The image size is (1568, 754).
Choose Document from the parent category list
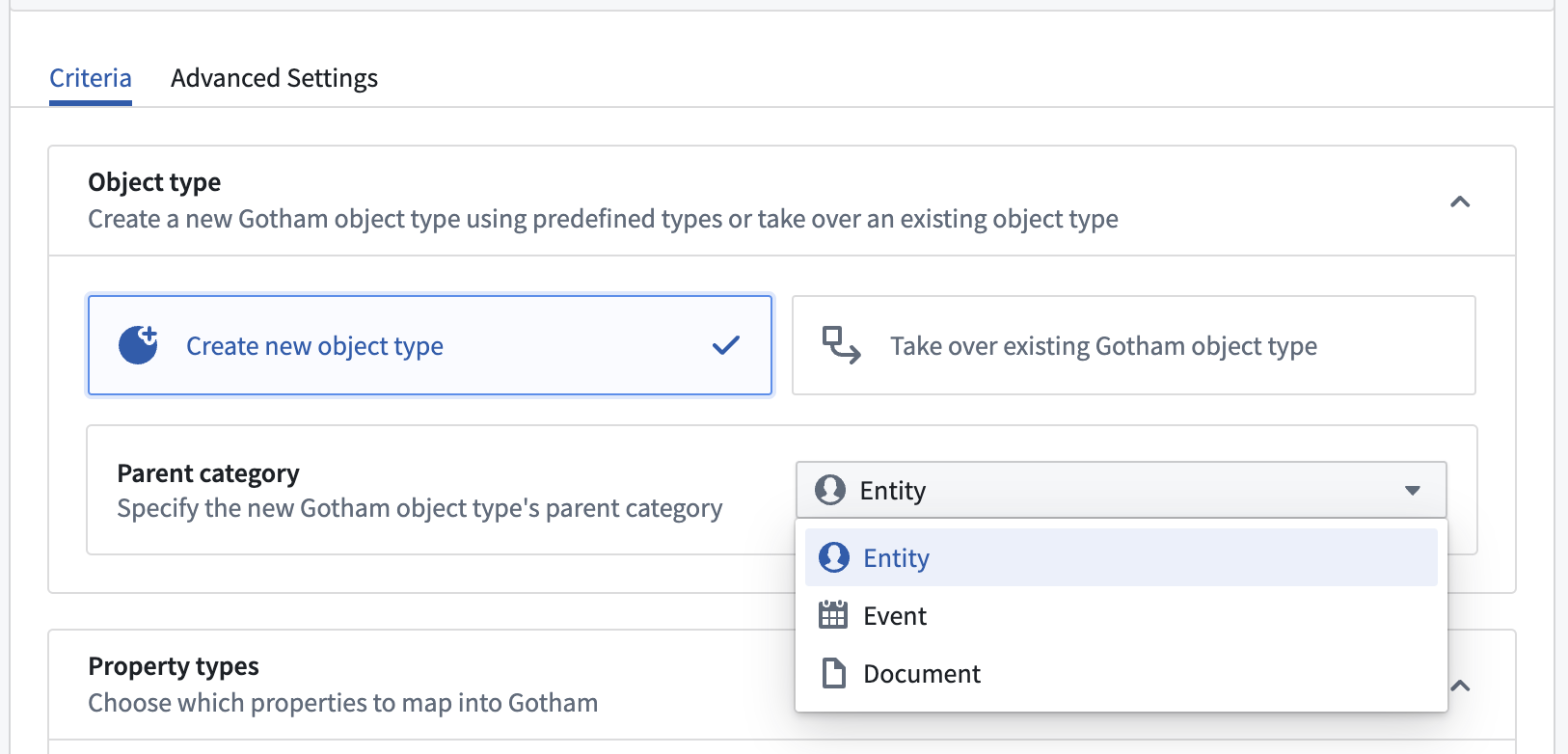pos(1122,673)
